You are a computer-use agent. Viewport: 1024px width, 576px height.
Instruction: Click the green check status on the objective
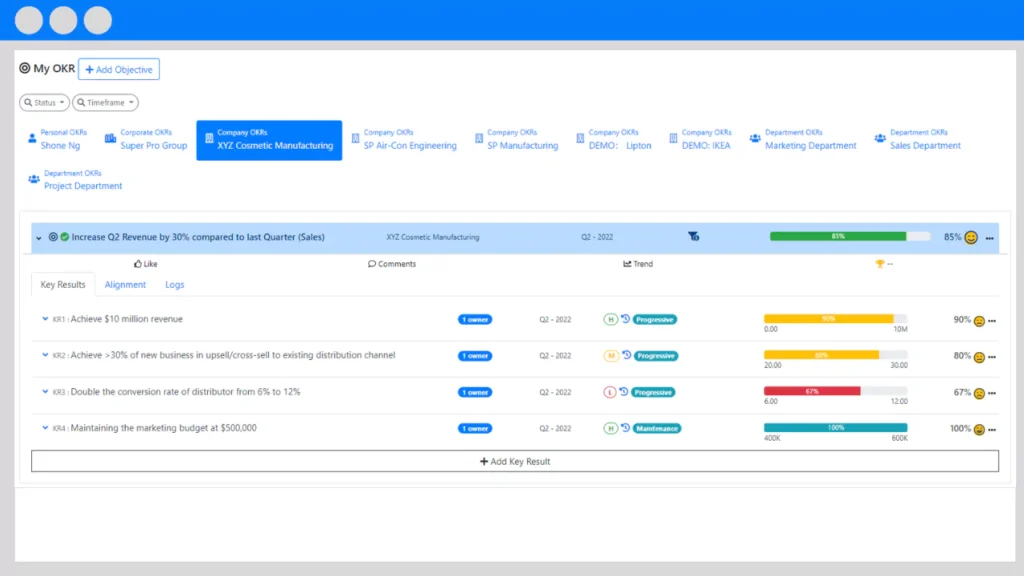click(x=64, y=237)
